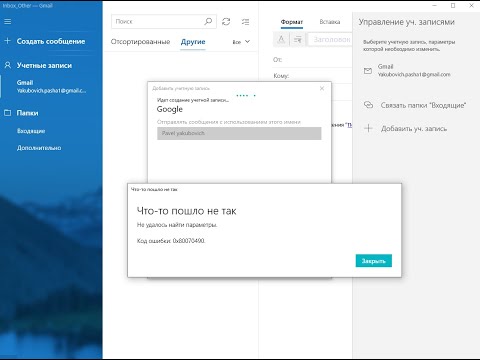480x360 pixels.
Task: Click Связать папки "Входящие"
Action: (423, 105)
